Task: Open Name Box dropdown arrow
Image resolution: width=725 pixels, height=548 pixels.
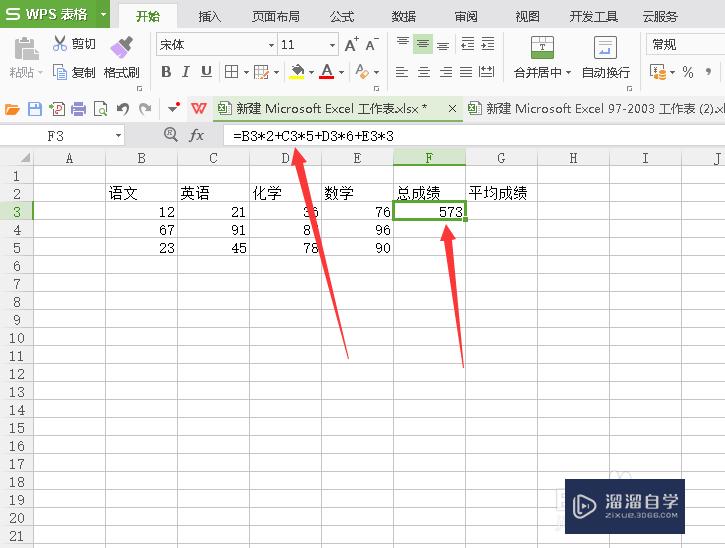Action: coord(118,136)
